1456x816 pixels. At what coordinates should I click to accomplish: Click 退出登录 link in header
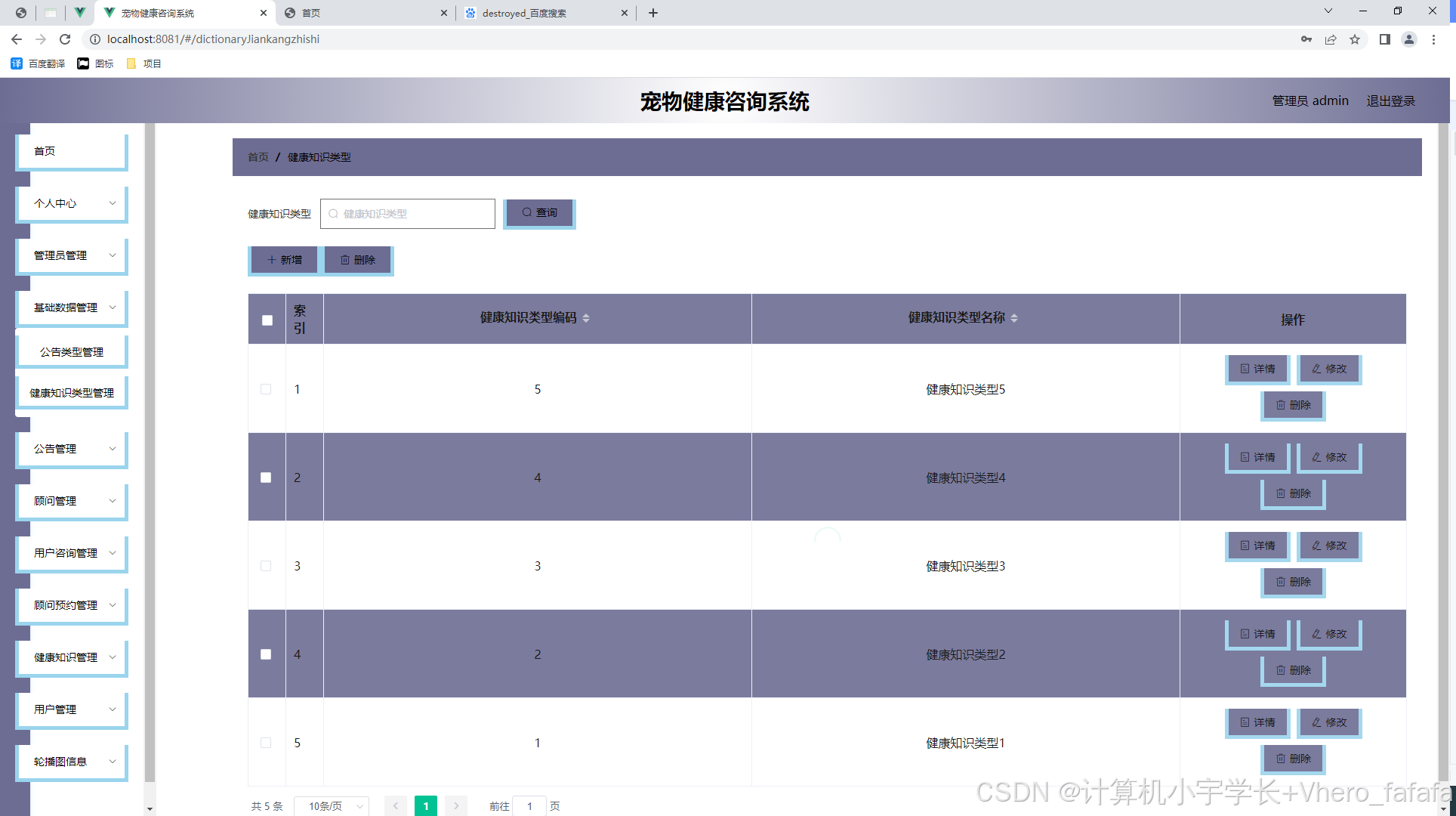1390,100
